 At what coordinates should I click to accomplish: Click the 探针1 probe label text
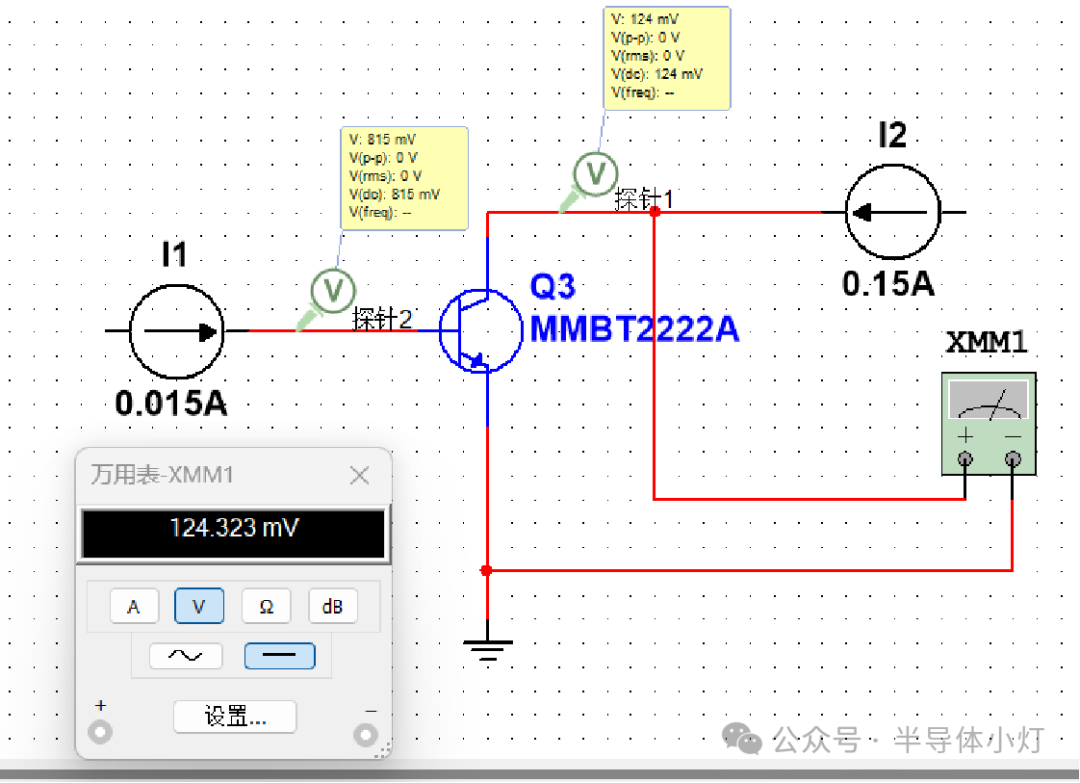tap(643, 199)
